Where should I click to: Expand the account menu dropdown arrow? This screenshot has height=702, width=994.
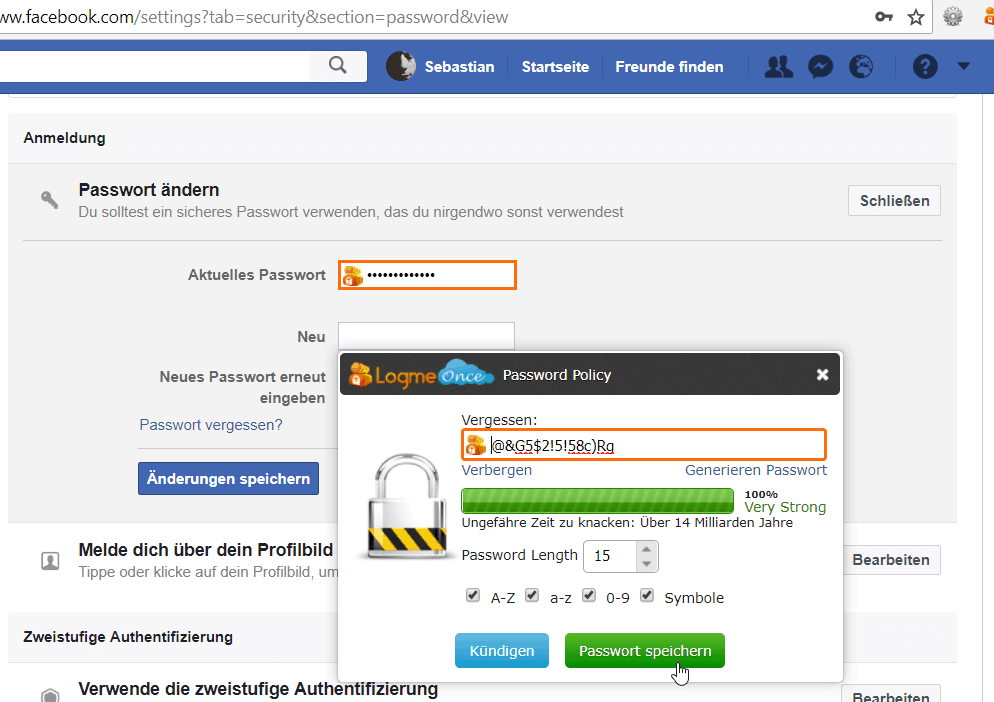(964, 66)
